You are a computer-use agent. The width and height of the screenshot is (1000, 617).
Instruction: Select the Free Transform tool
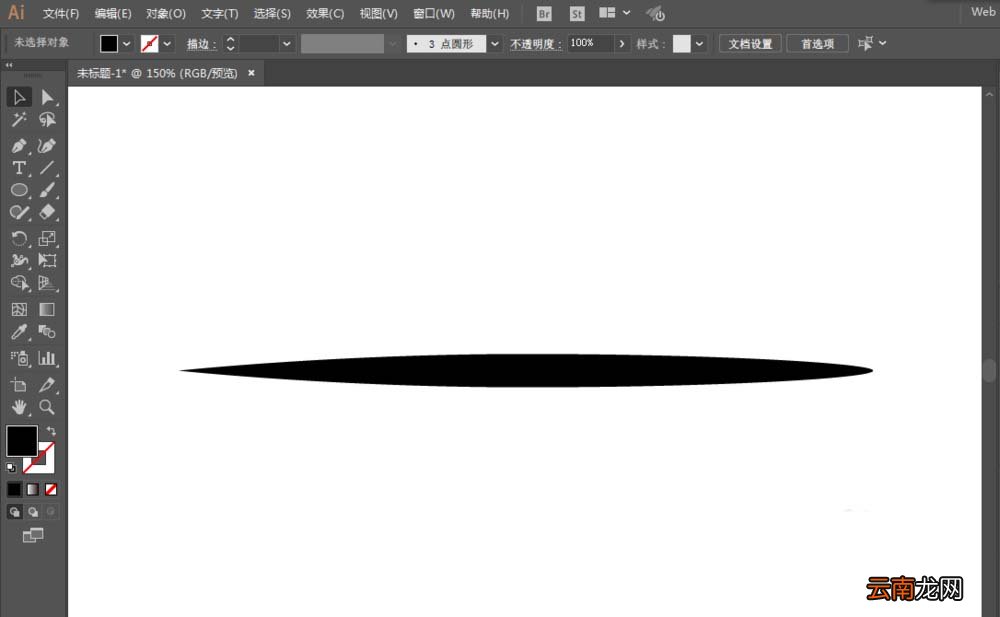47,260
